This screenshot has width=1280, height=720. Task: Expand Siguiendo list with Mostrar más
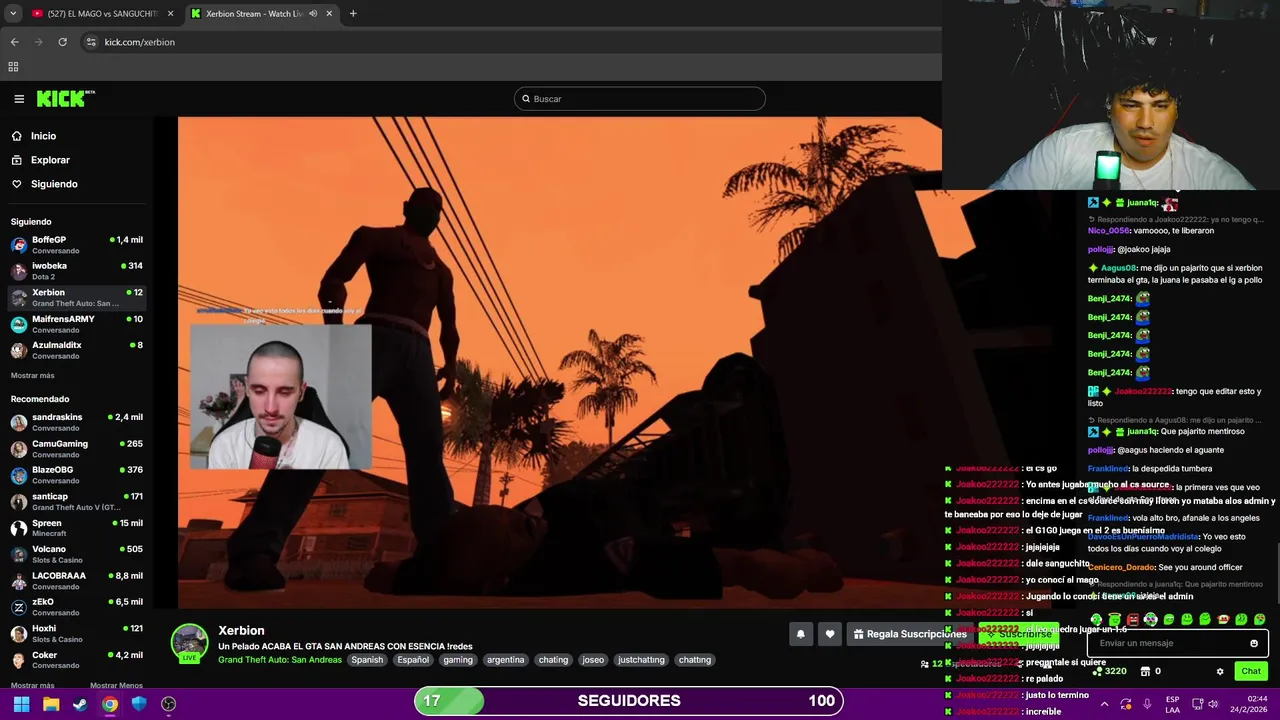coord(32,375)
